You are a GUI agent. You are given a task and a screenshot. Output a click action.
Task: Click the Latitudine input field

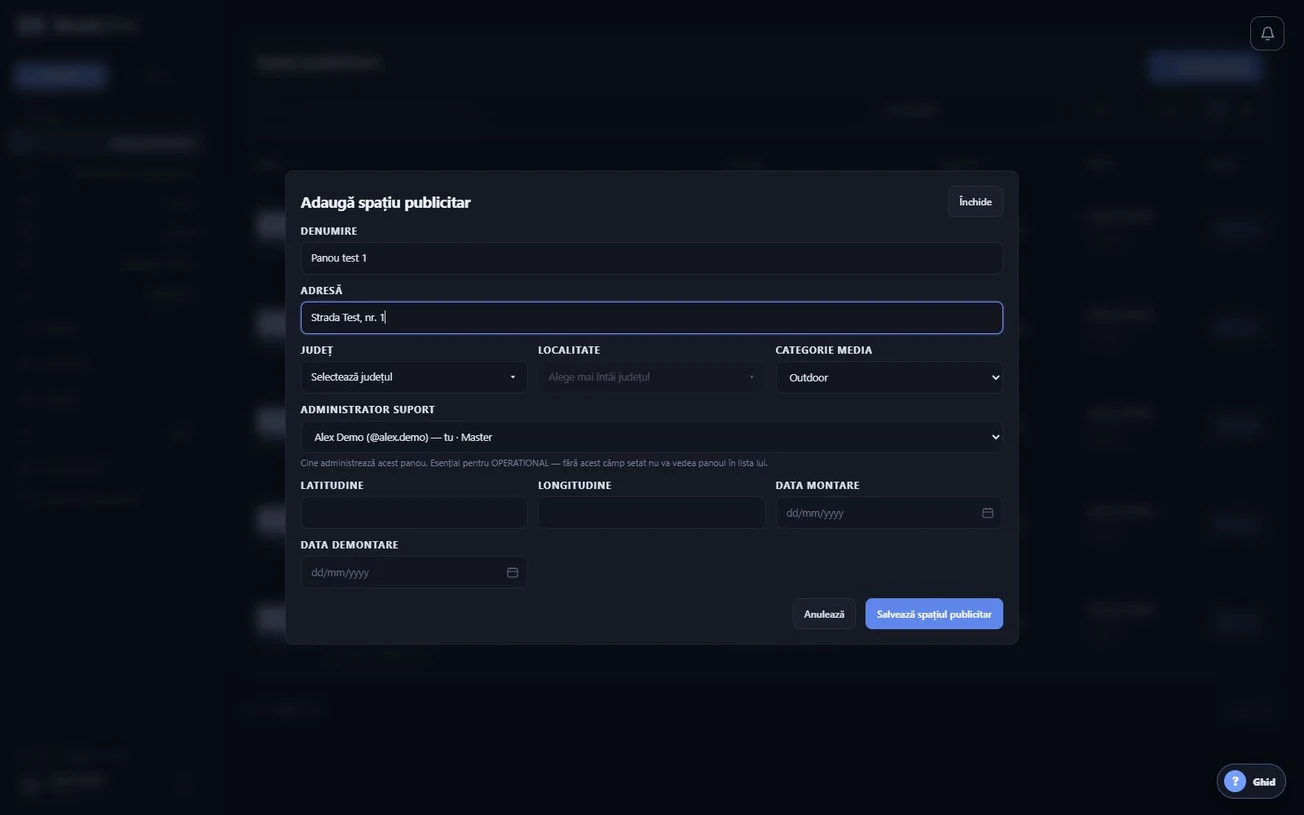click(x=414, y=513)
